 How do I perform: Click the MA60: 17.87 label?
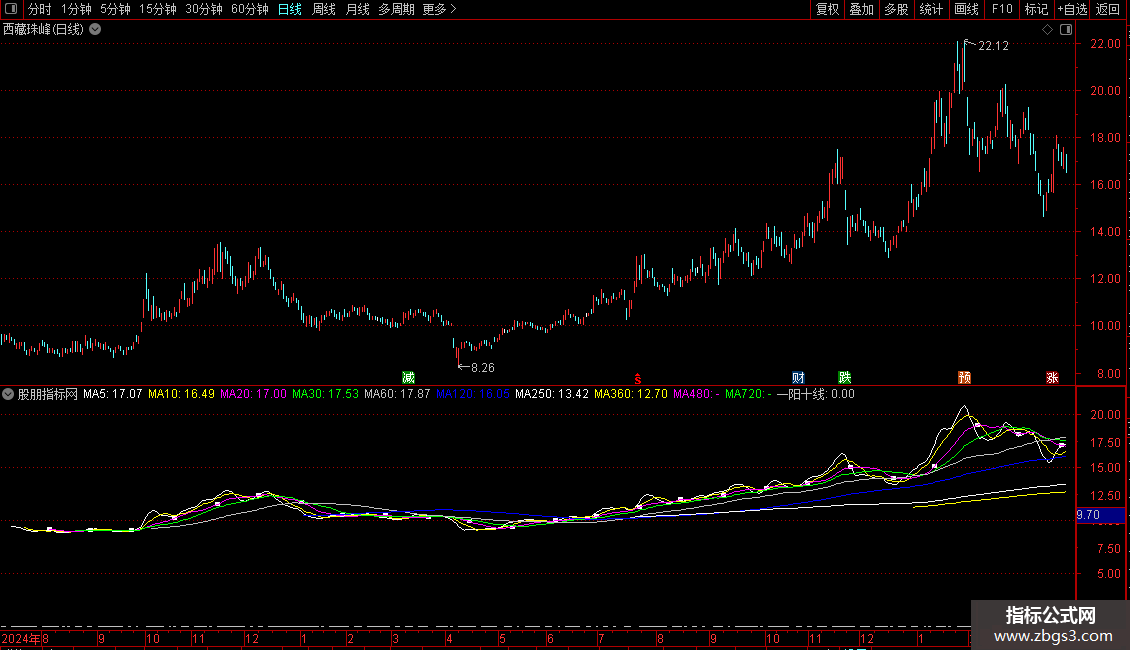click(397, 394)
